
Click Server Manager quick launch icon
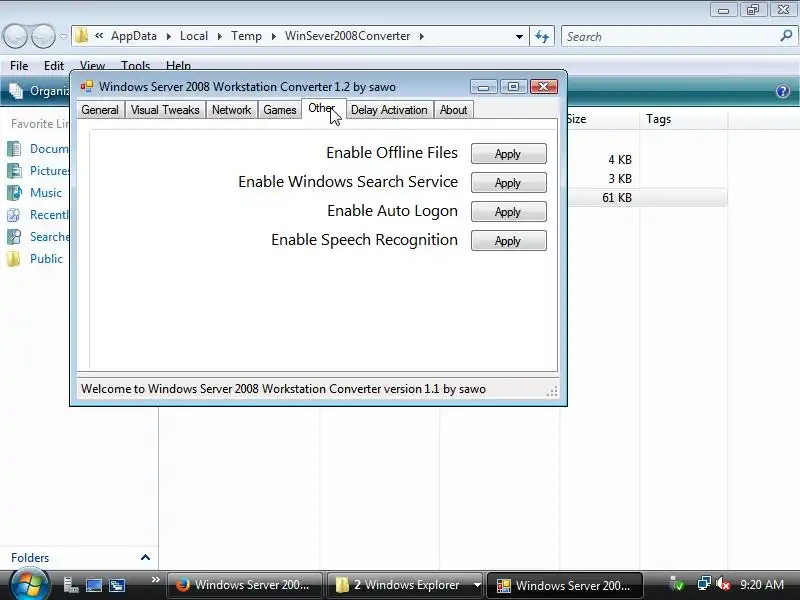coord(71,585)
